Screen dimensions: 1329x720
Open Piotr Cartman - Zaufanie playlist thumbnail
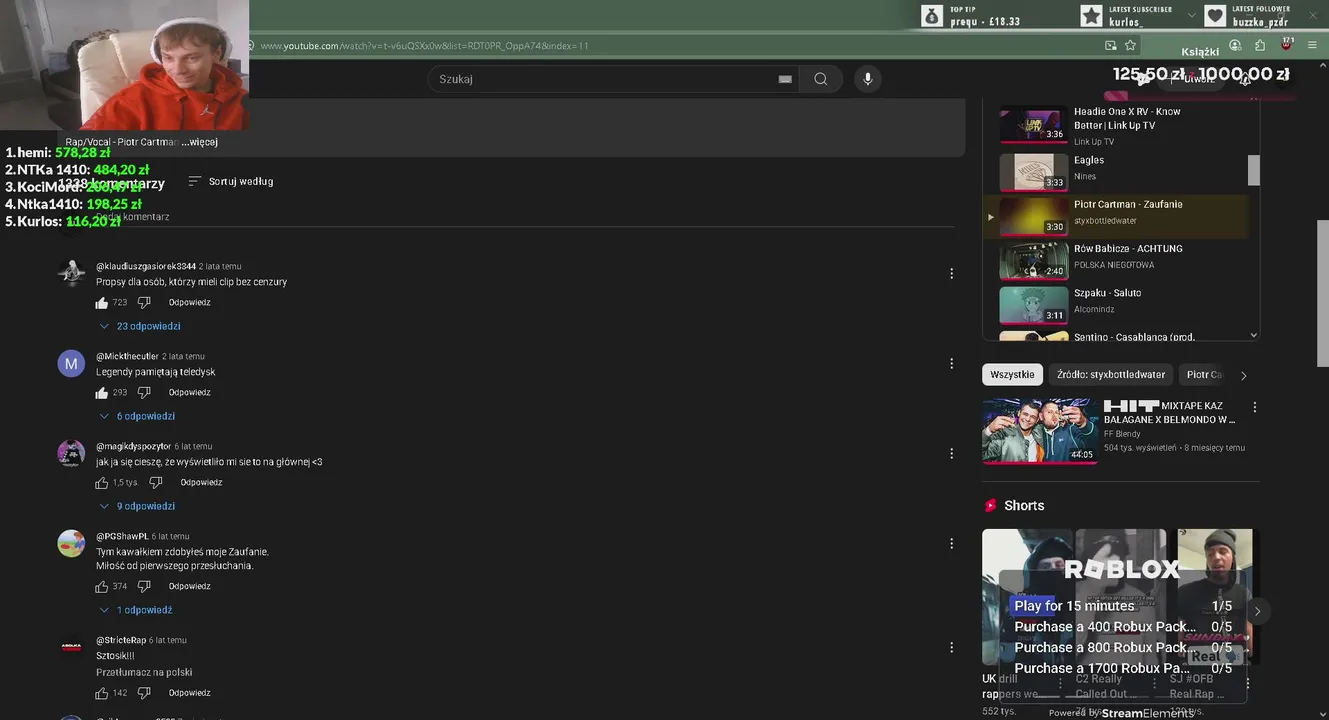(x=1034, y=216)
